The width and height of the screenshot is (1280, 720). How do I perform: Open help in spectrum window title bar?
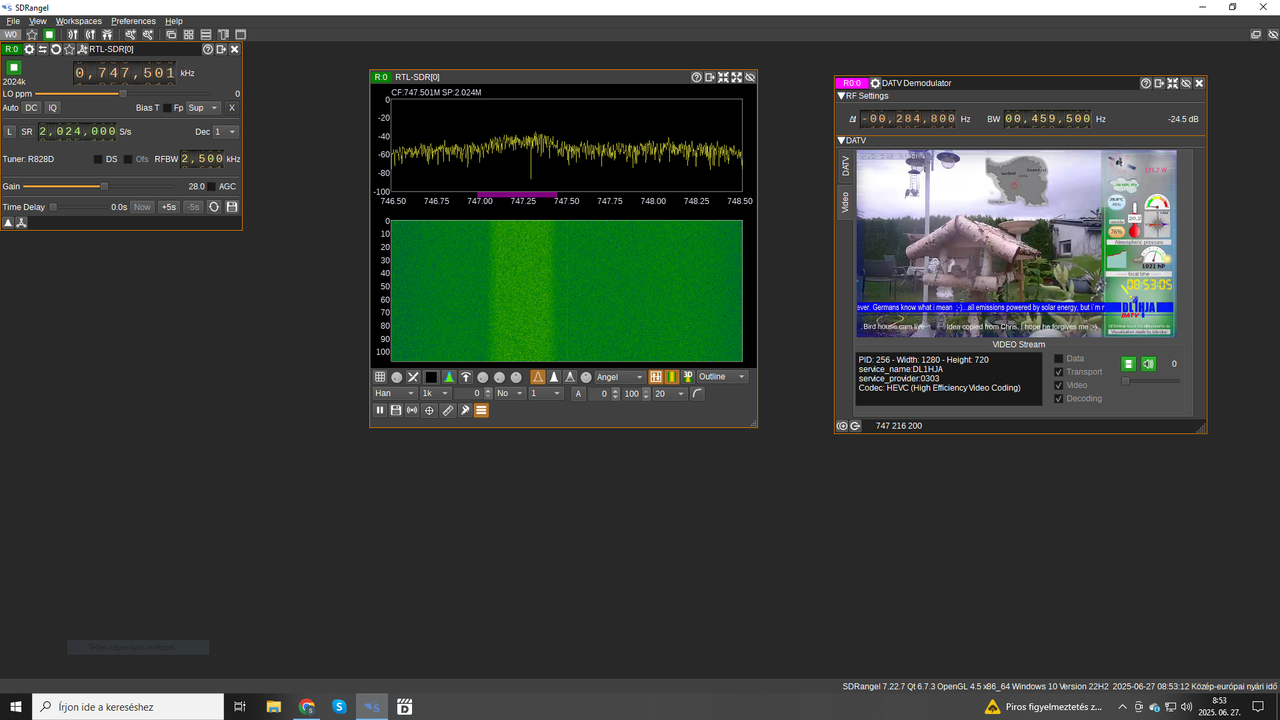(697, 77)
